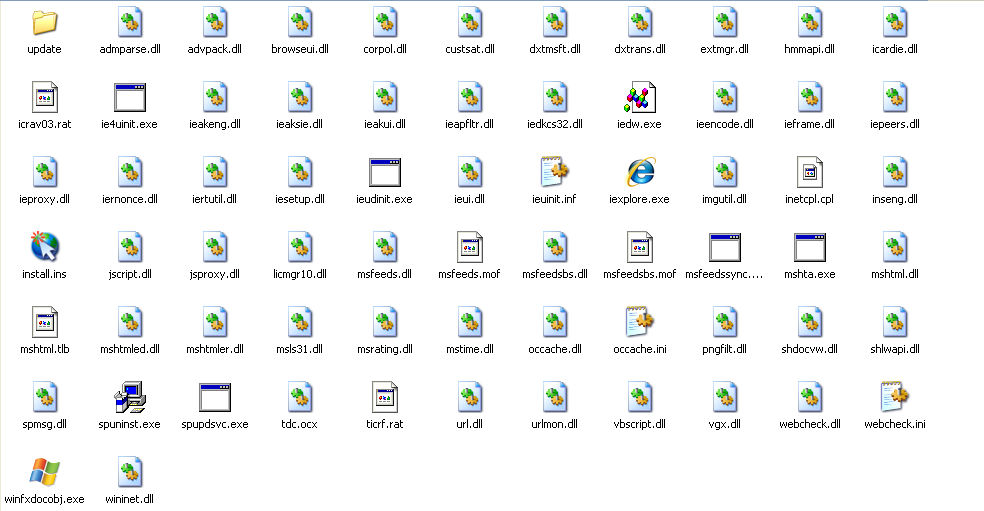Click the ieakui.dll file name
The width and height of the screenshot is (984, 511).
click(x=385, y=124)
